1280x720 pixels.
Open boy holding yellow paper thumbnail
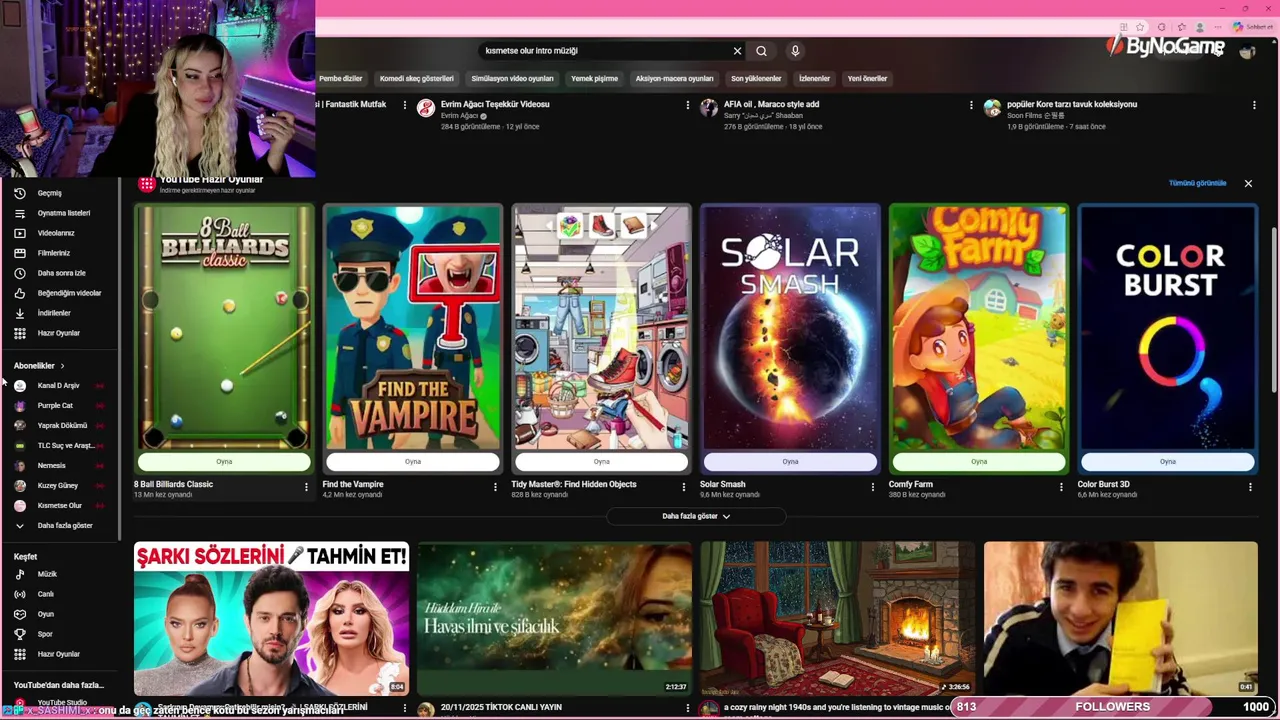[1121, 619]
